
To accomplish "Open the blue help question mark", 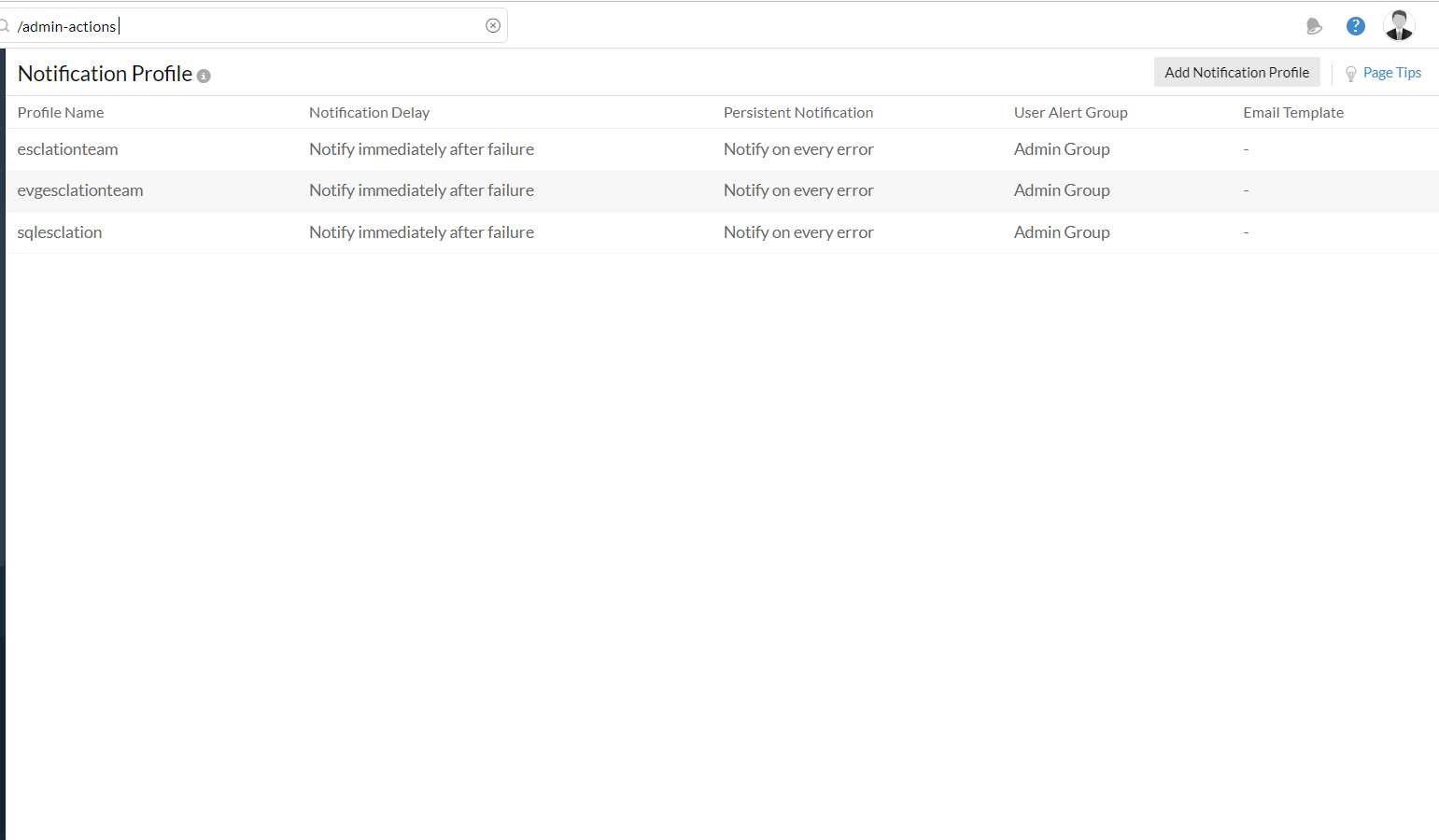I will [x=1356, y=26].
